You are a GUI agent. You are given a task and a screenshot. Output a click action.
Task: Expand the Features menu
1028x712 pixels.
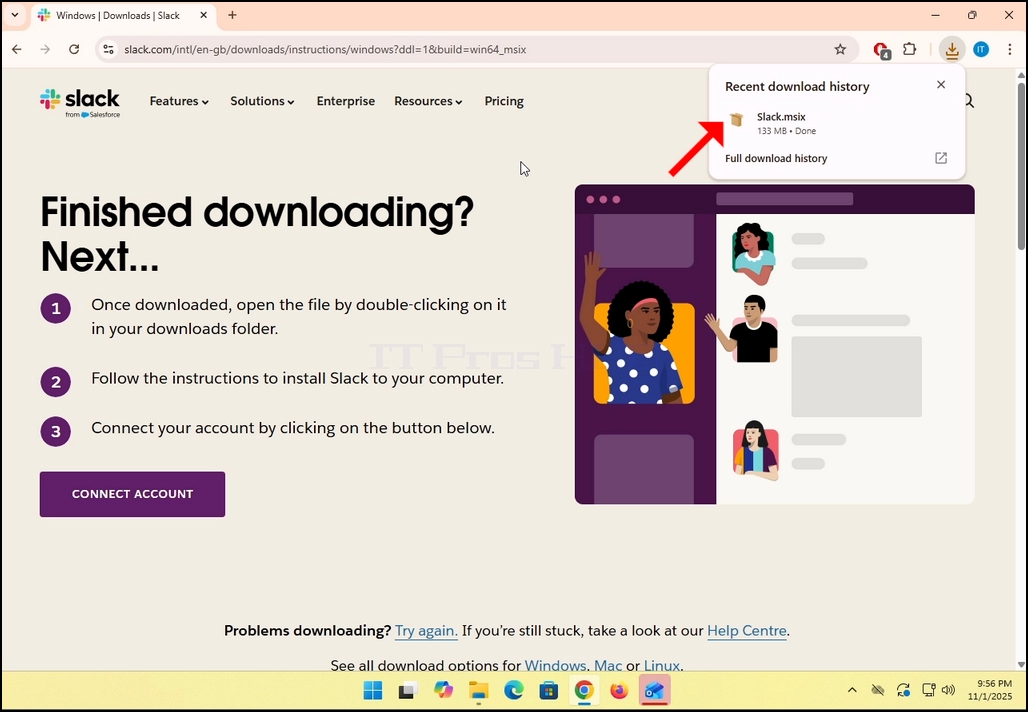[x=179, y=101]
